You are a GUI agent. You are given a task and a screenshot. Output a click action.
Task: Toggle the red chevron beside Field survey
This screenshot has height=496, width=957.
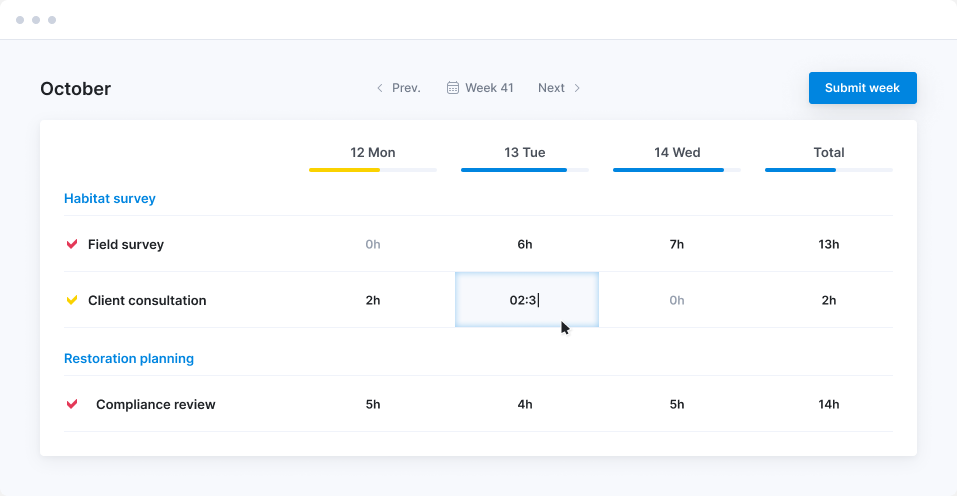[72, 244]
